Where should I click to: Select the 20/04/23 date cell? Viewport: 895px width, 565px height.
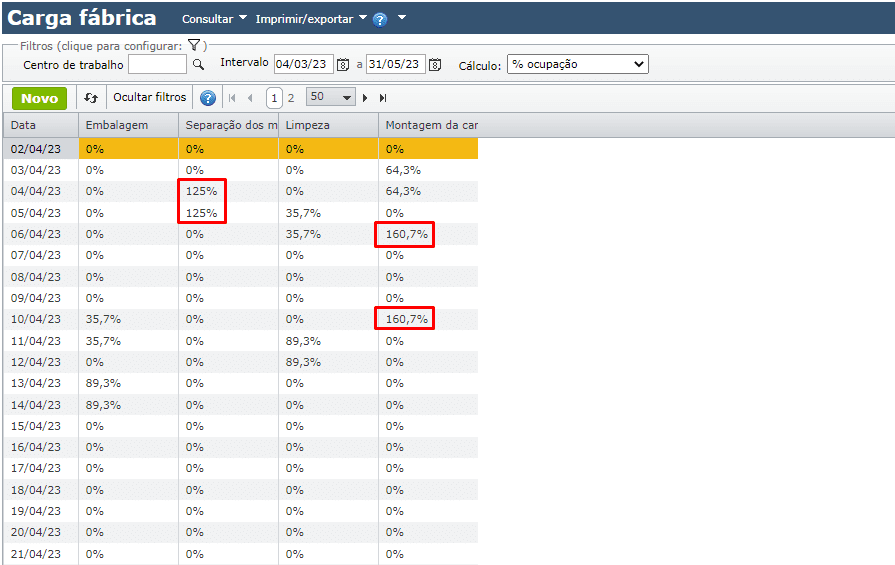41,532
